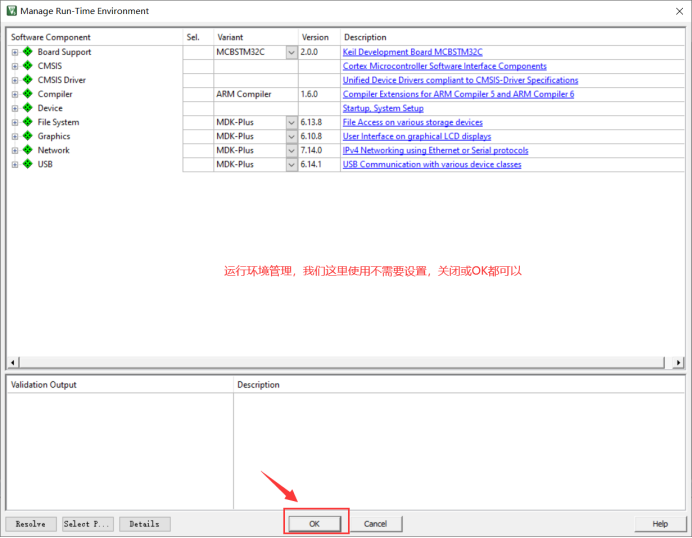Screen dimensions: 692x538
Task: Open Cortex Microcontroller Software Interface Components link
Action: tap(444, 66)
